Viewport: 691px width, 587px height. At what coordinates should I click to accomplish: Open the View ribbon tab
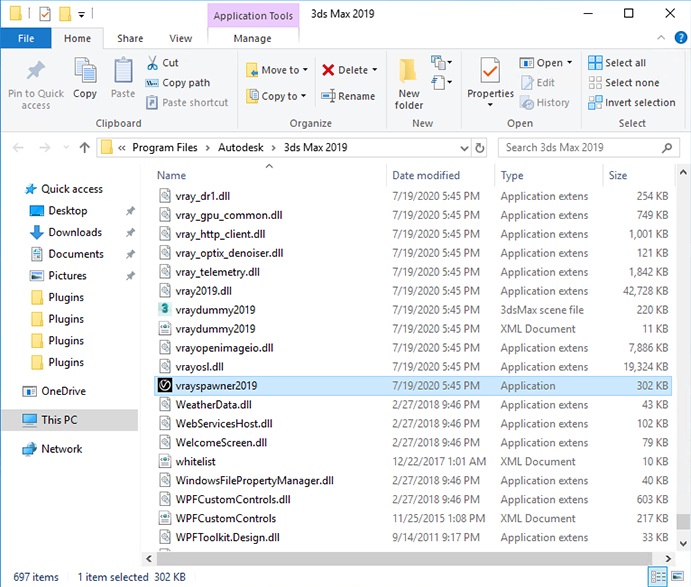tap(181, 38)
